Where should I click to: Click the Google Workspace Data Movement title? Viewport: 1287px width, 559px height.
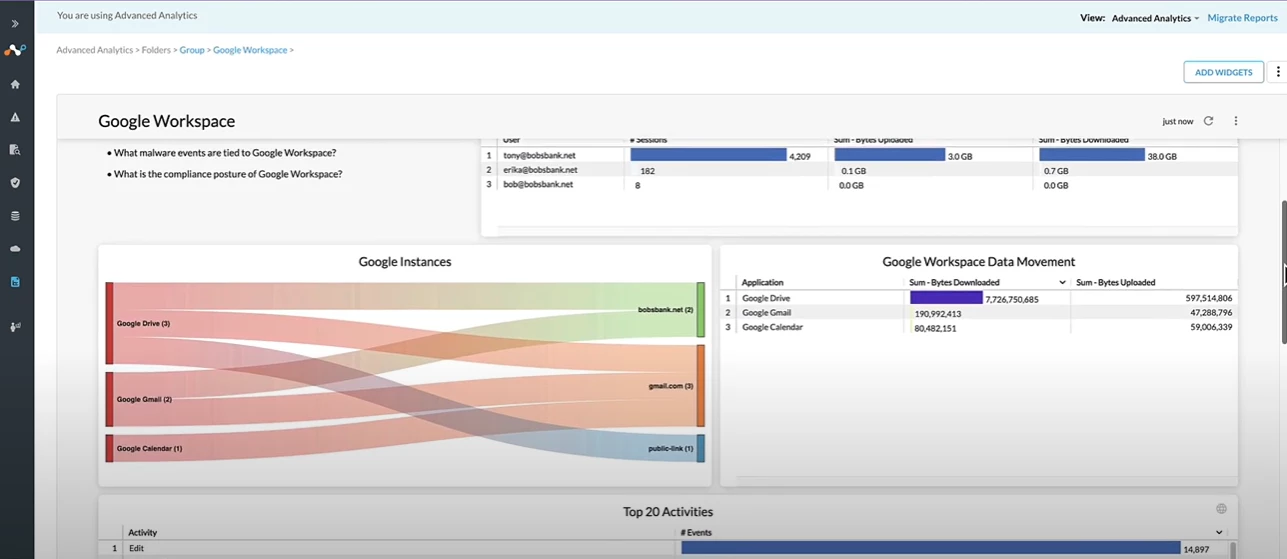point(979,262)
